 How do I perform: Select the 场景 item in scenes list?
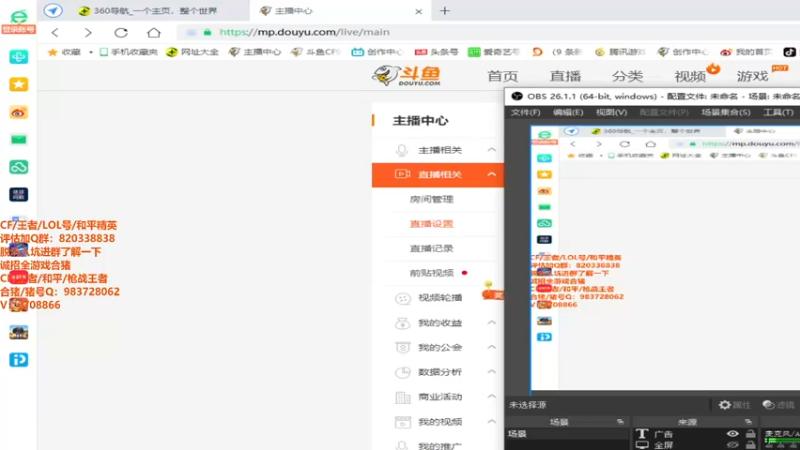coord(566,434)
